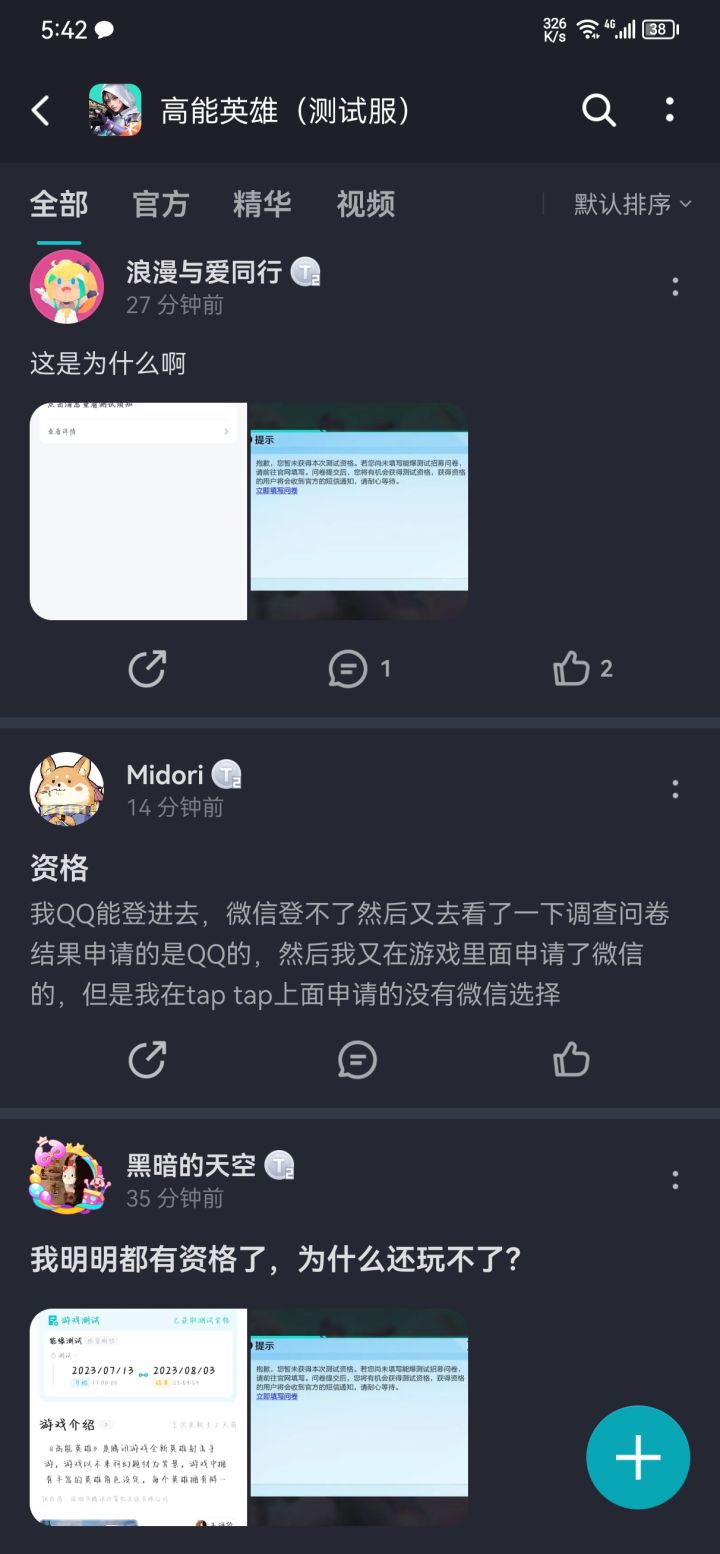Viewport: 720px width, 1554px height.
Task: Switch to the 官方 tab
Action: (160, 204)
